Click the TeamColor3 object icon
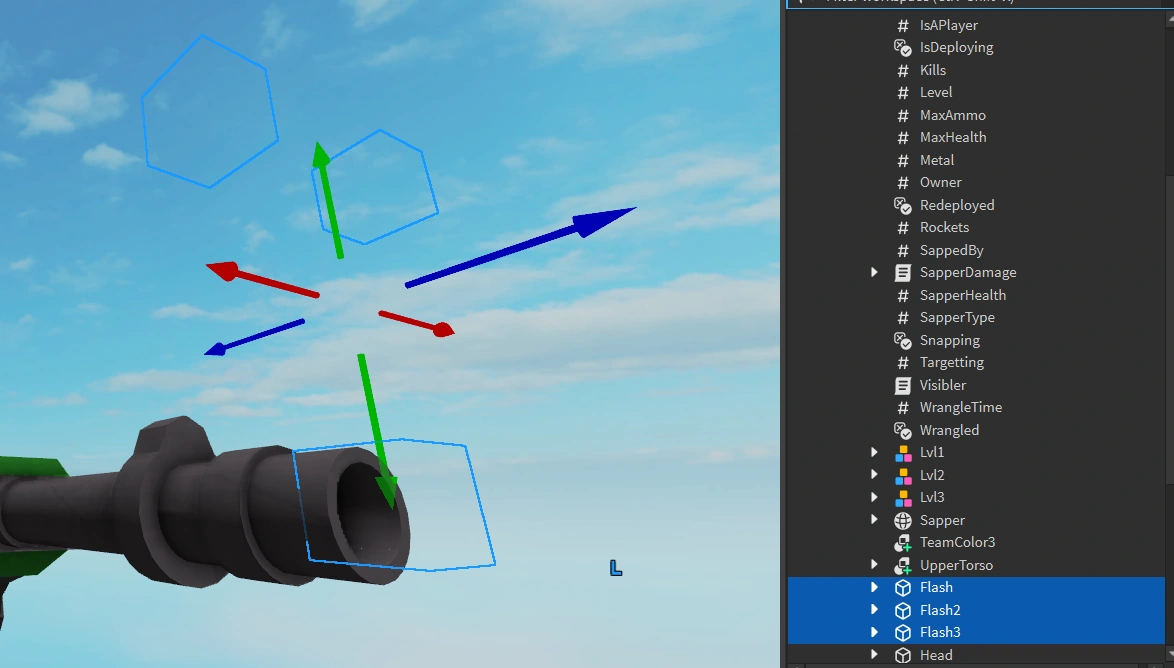Viewport: 1174px width, 668px height. 903,543
